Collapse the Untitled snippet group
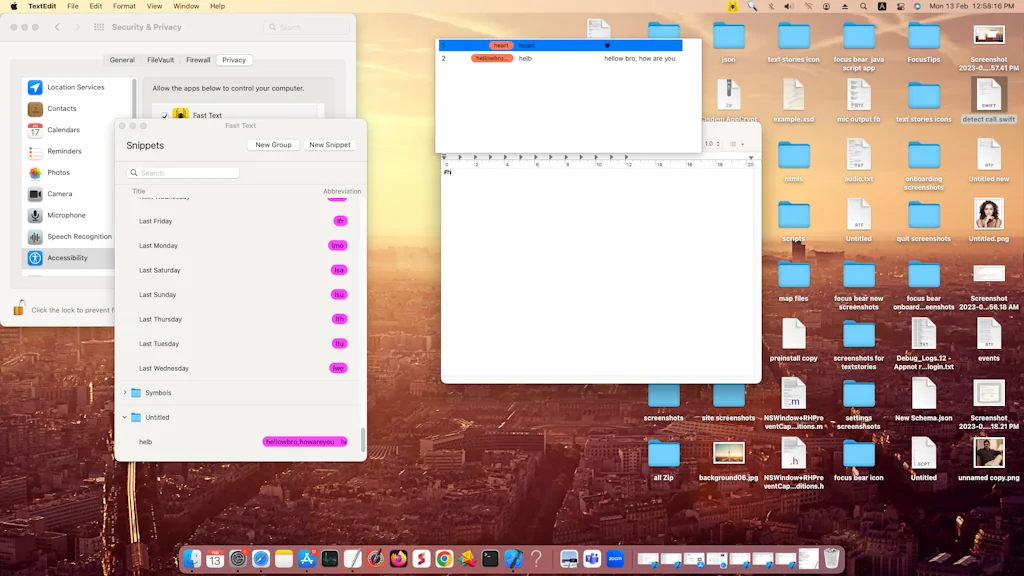This screenshot has height=576, width=1024. tap(126, 417)
